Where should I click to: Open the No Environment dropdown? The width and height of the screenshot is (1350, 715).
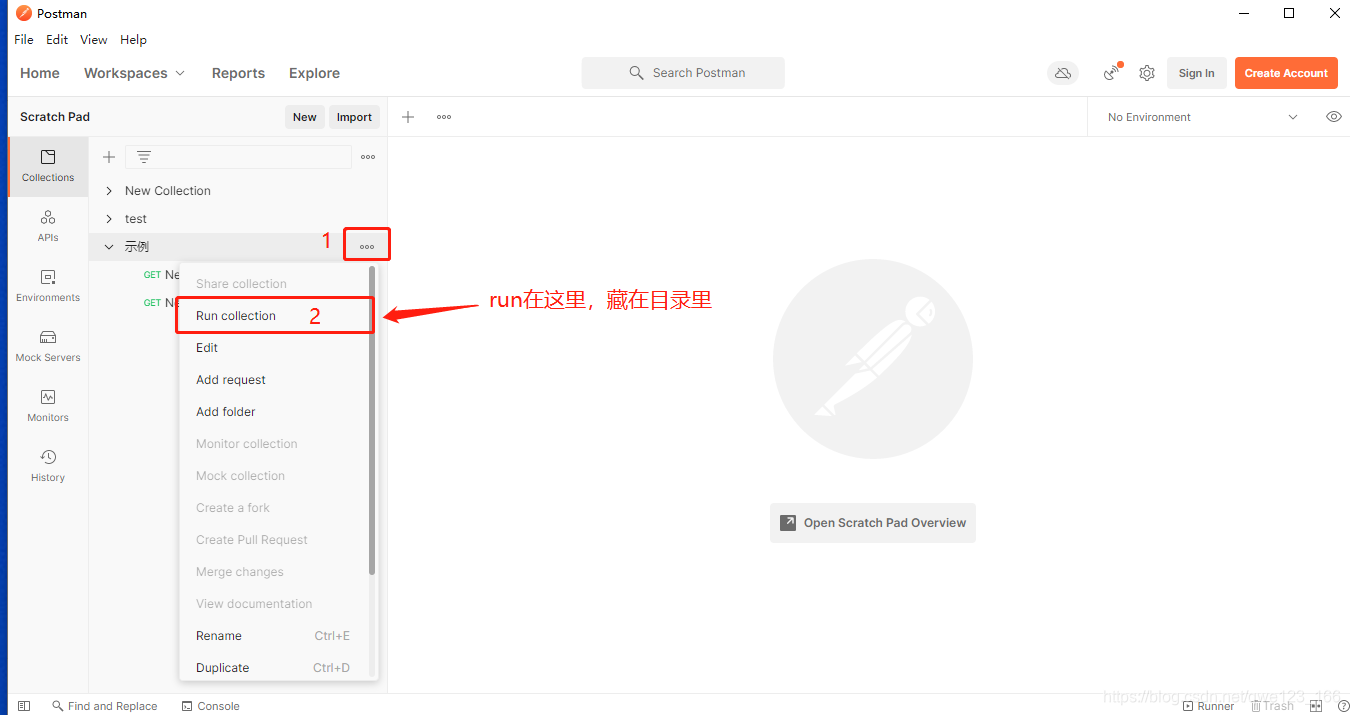coord(1202,117)
